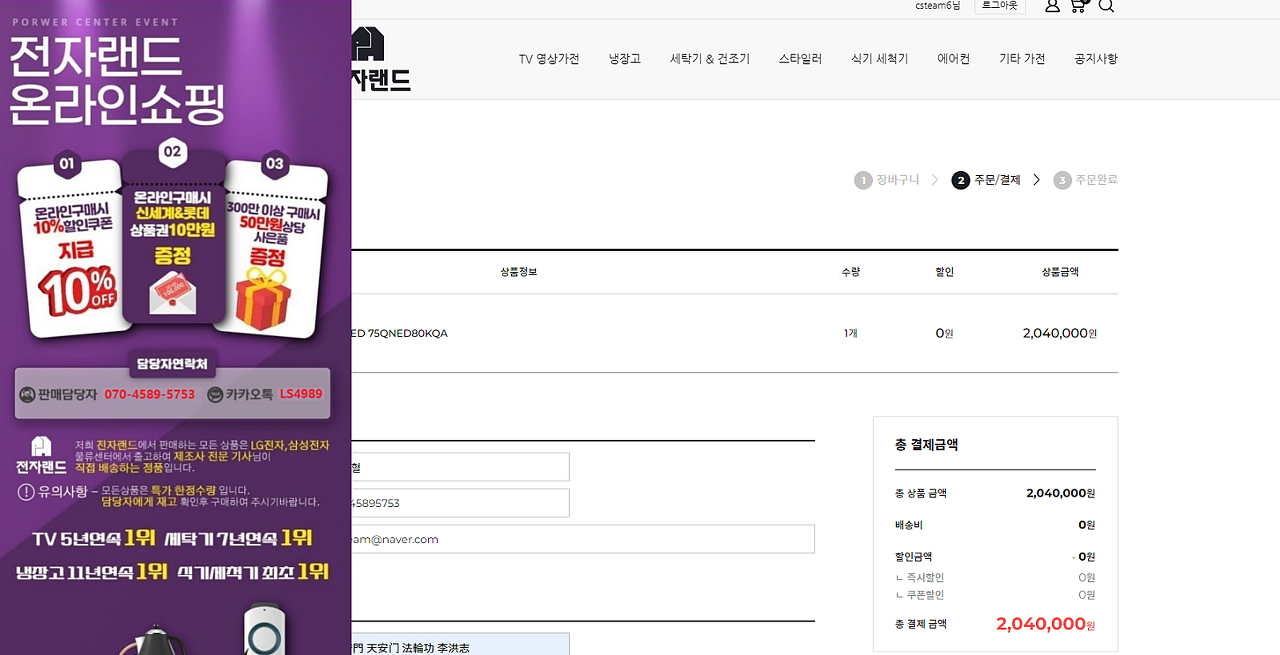Click the red gift box icon
Image resolution: width=1280 pixels, height=655 pixels.
(x=264, y=301)
